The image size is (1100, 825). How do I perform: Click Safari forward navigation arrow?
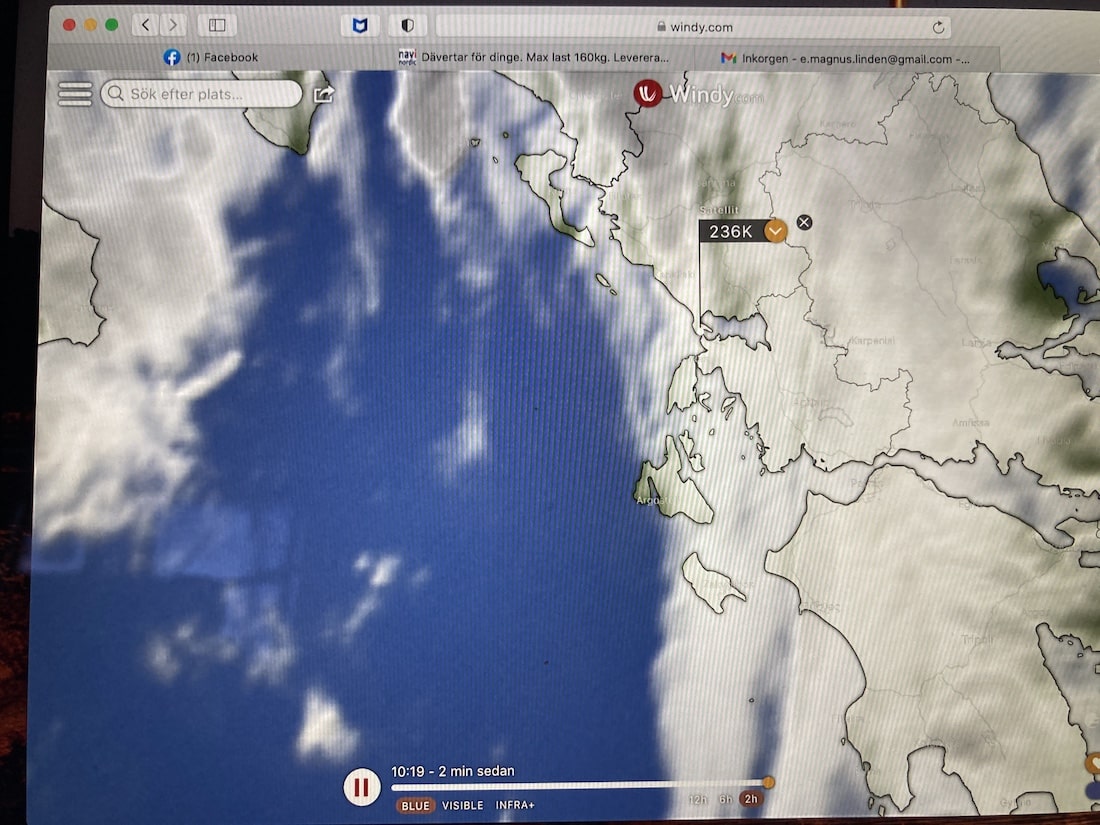tap(173, 25)
